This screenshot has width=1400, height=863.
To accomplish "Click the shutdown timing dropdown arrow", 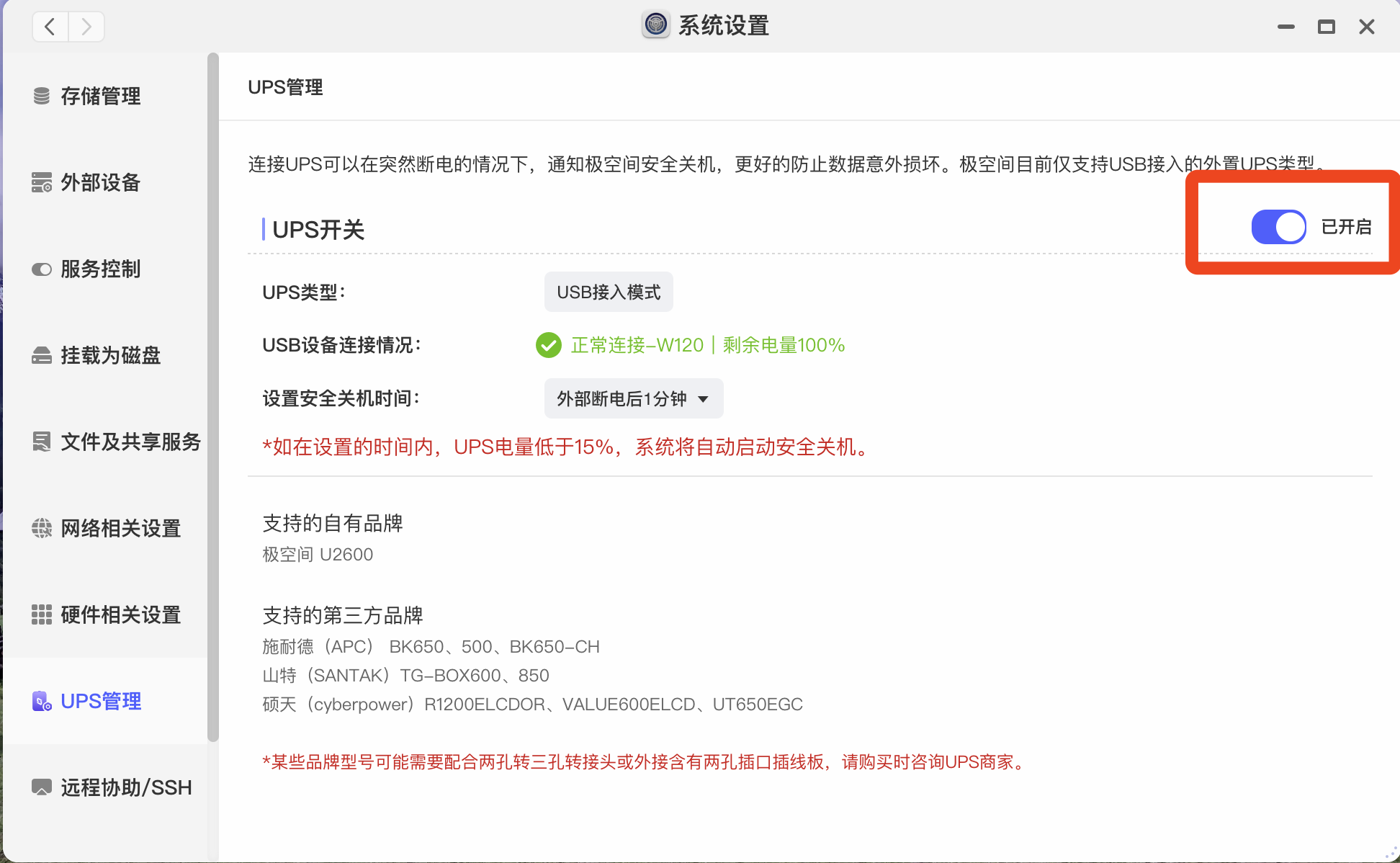I will pyautogui.click(x=704, y=398).
